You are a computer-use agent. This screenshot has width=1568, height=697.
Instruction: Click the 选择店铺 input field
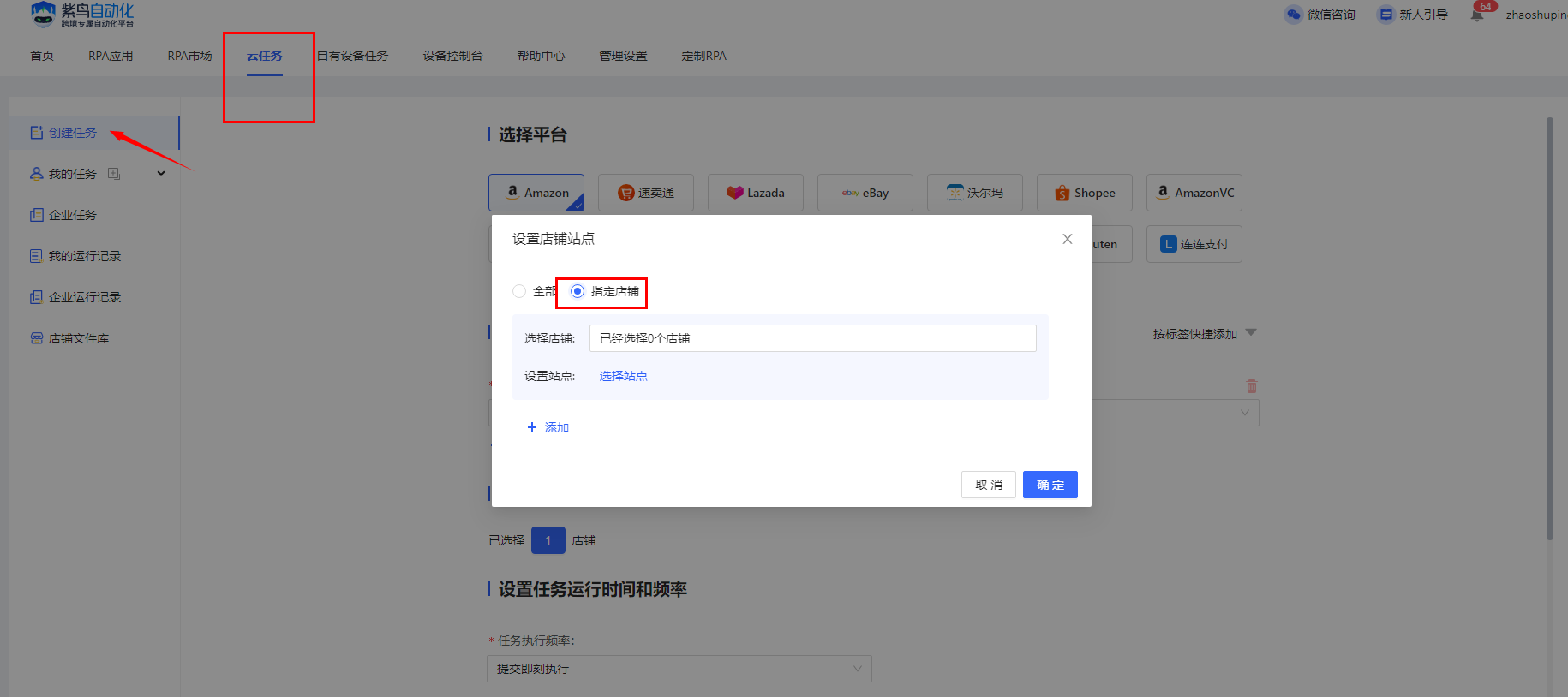[813, 338]
